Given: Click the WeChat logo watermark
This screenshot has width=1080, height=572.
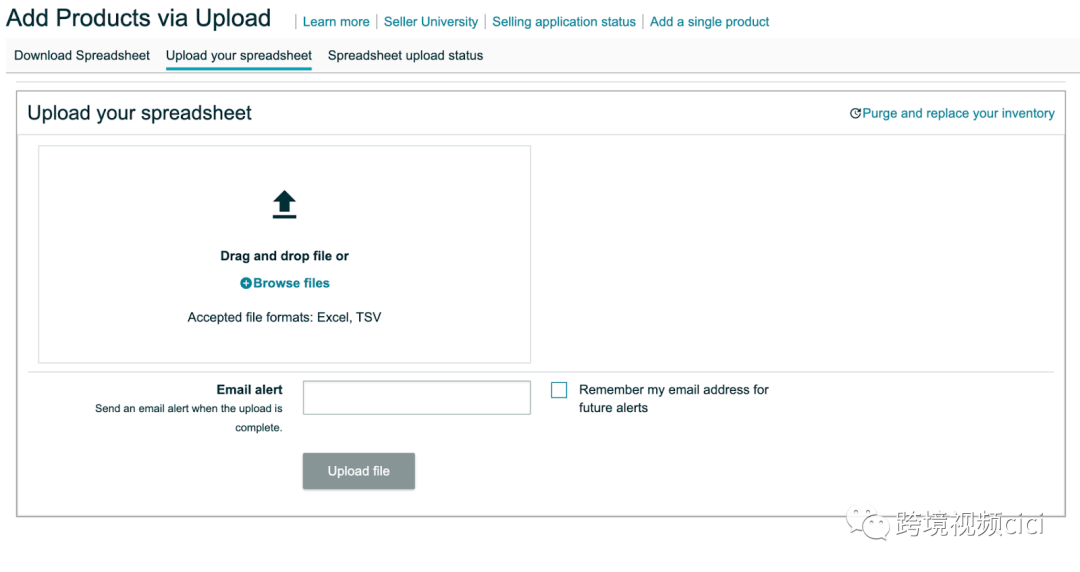Looking at the screenshot, I should [x=868, y=523].
